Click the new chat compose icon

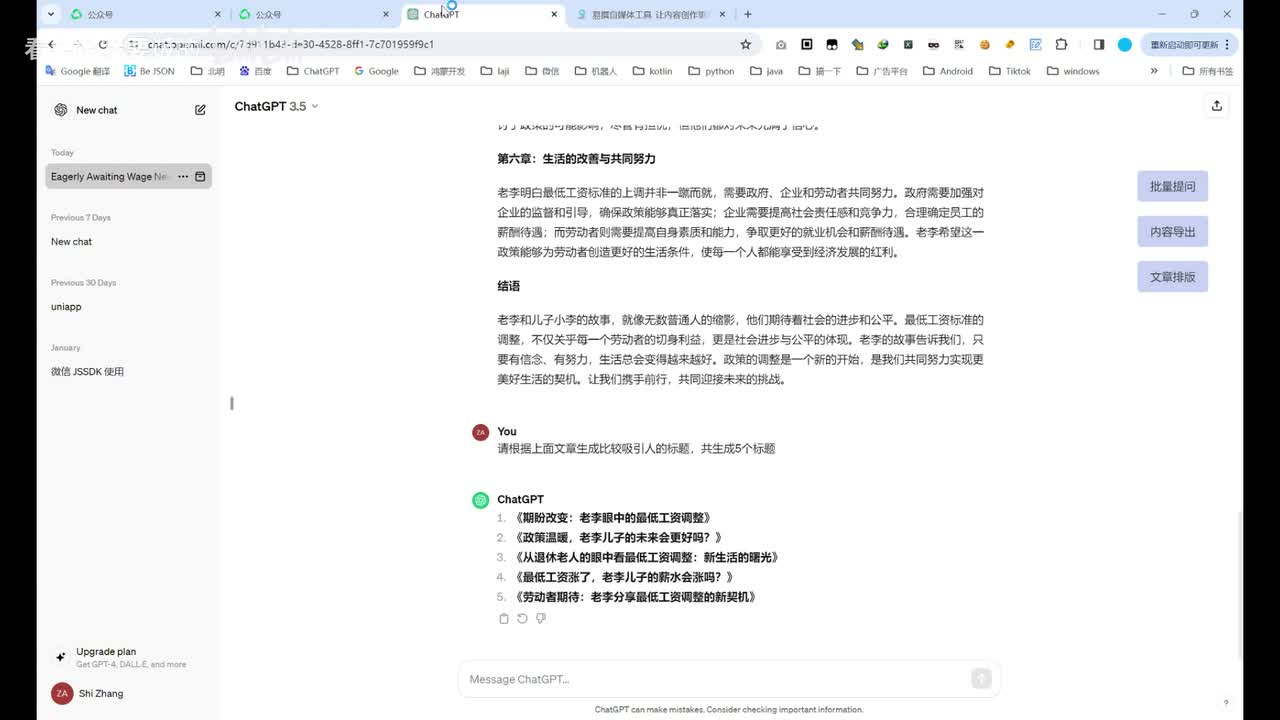(x=200, y=110)
